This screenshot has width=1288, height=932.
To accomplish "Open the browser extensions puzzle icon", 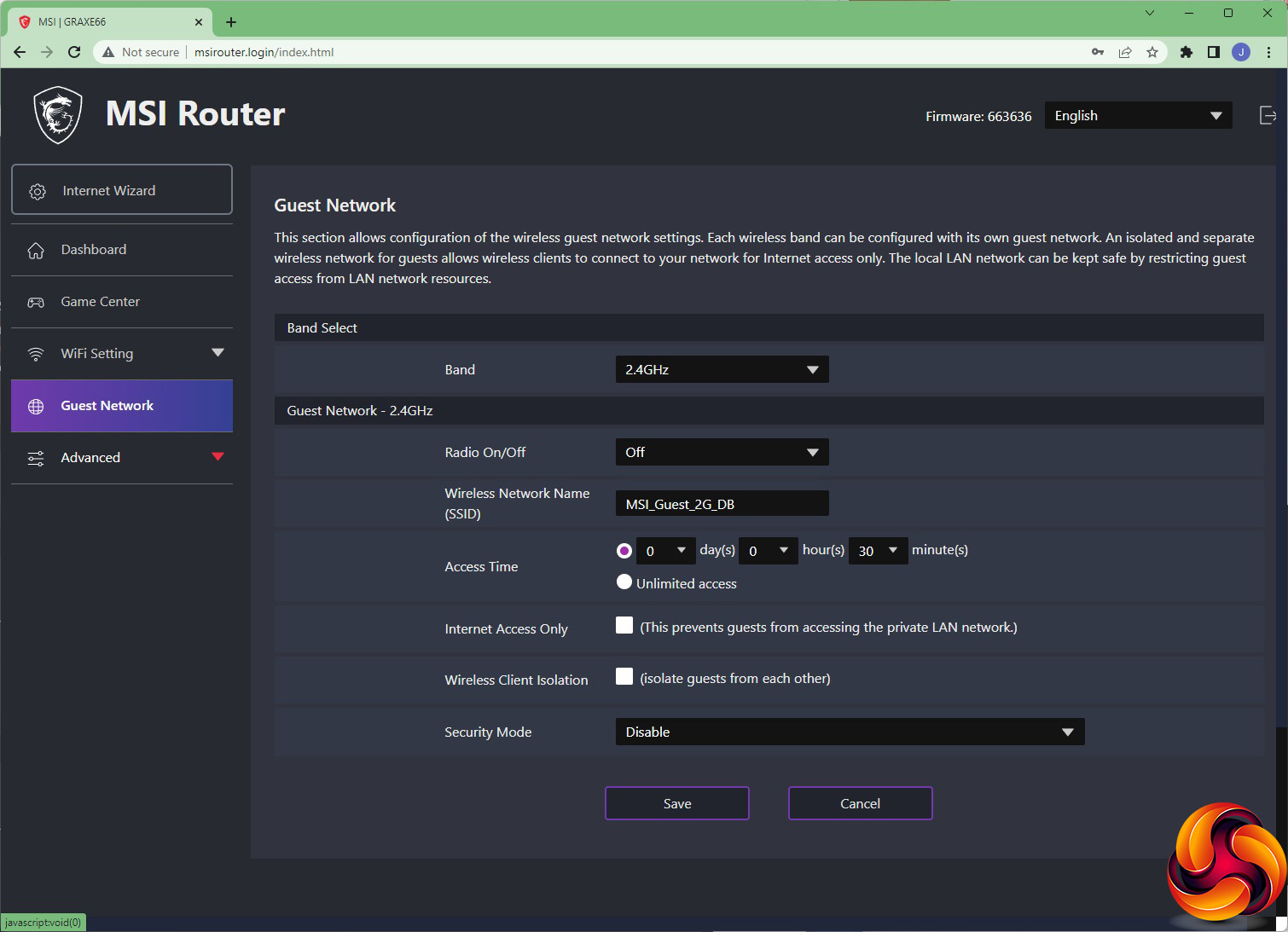I will click(x=1186, y=52).
